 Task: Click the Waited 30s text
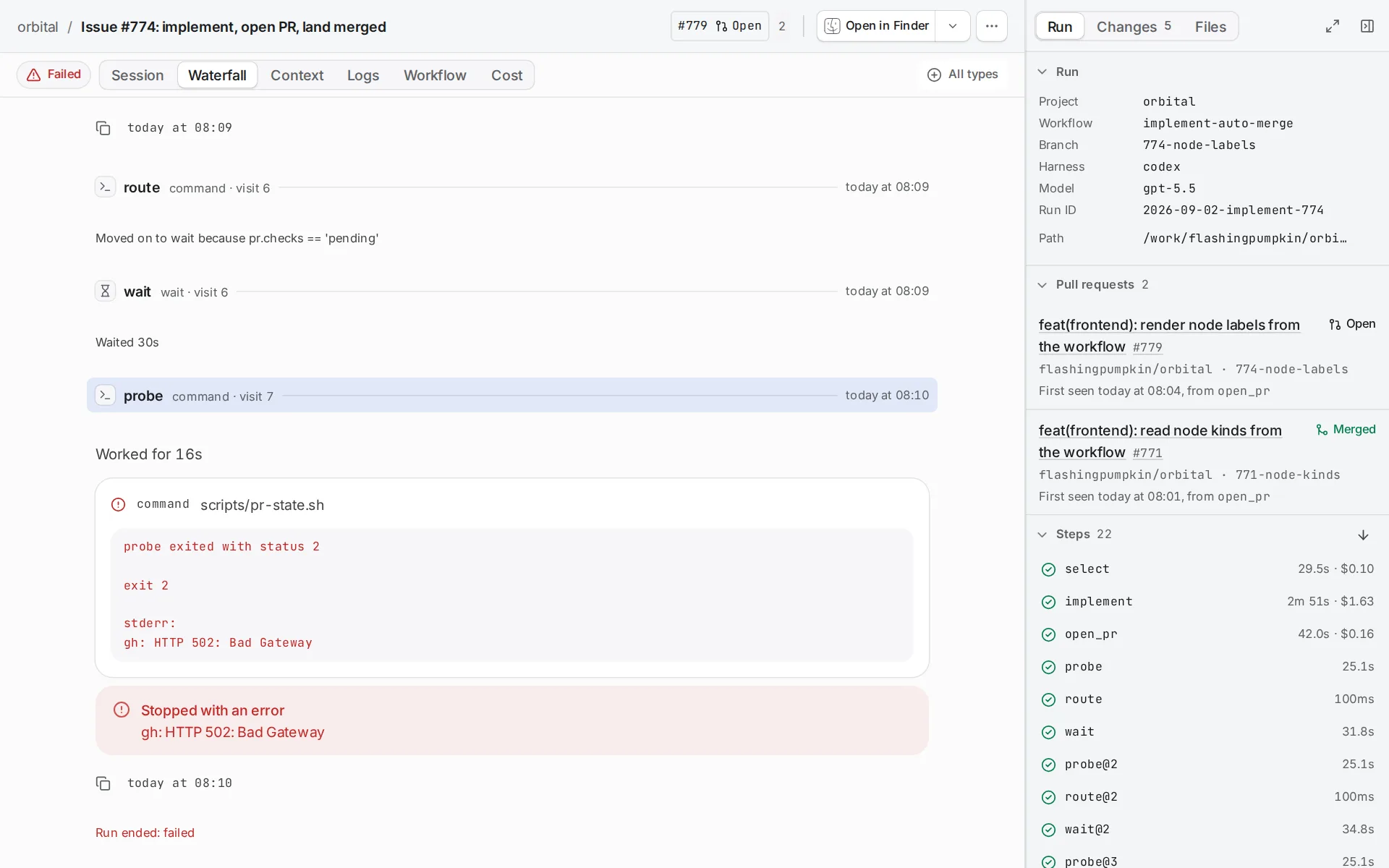[127, 343]
